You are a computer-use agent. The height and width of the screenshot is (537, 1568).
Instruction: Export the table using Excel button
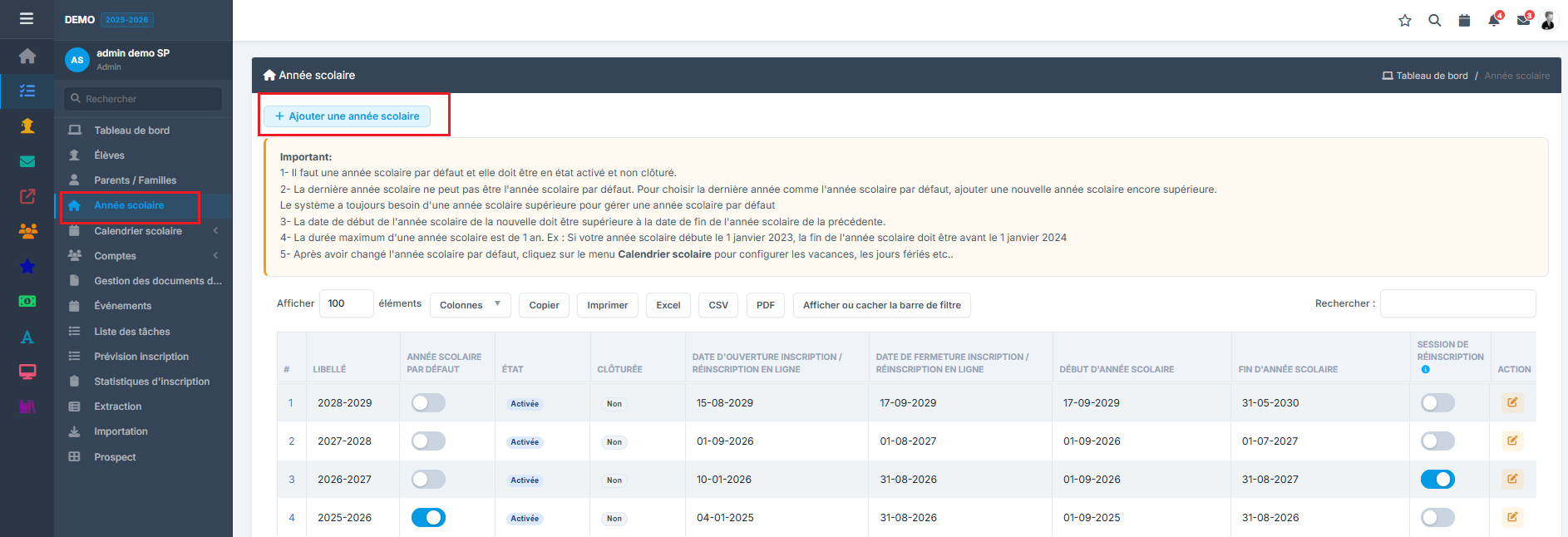[668, 305]
